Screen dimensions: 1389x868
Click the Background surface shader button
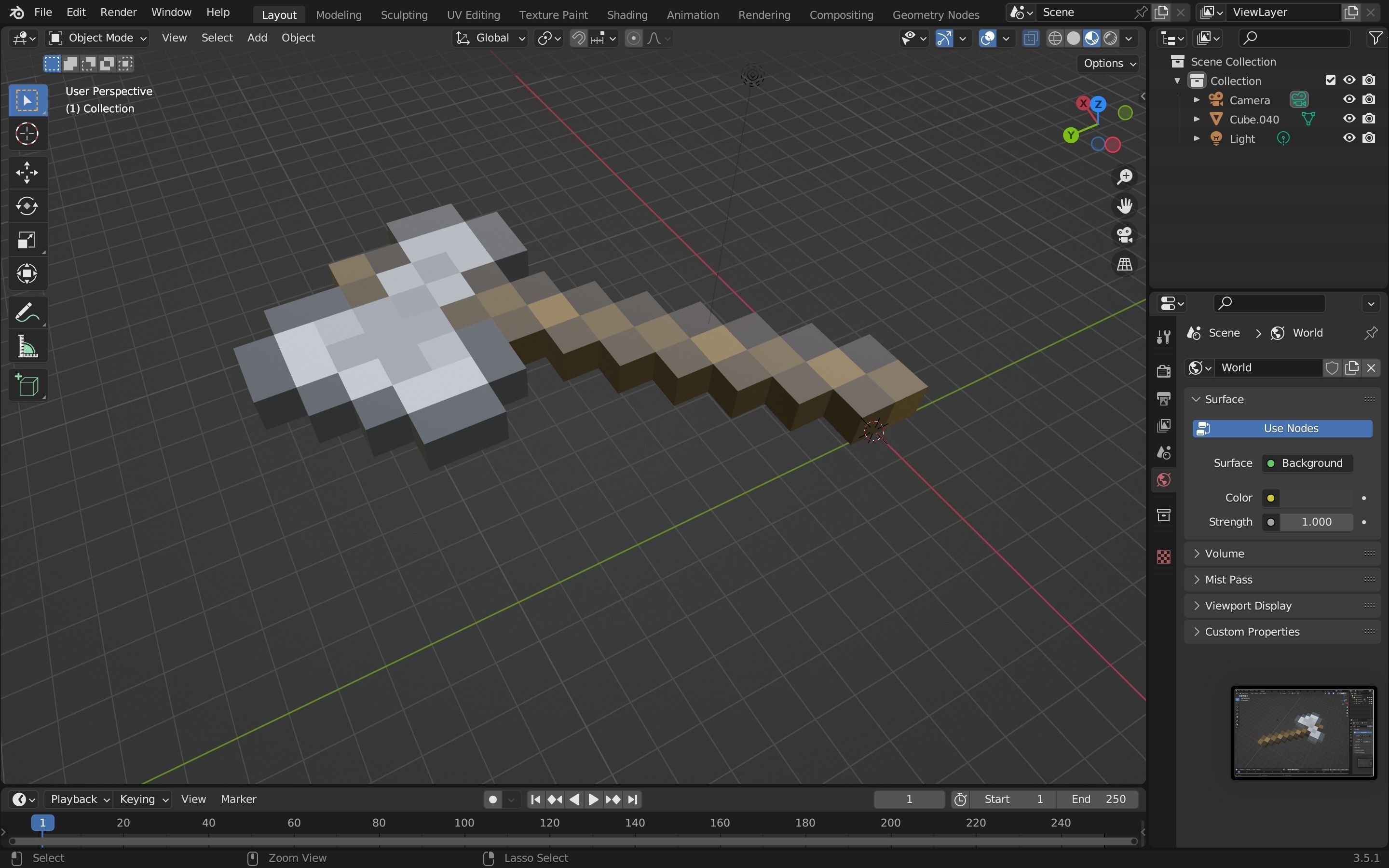tap(1307, 463)
